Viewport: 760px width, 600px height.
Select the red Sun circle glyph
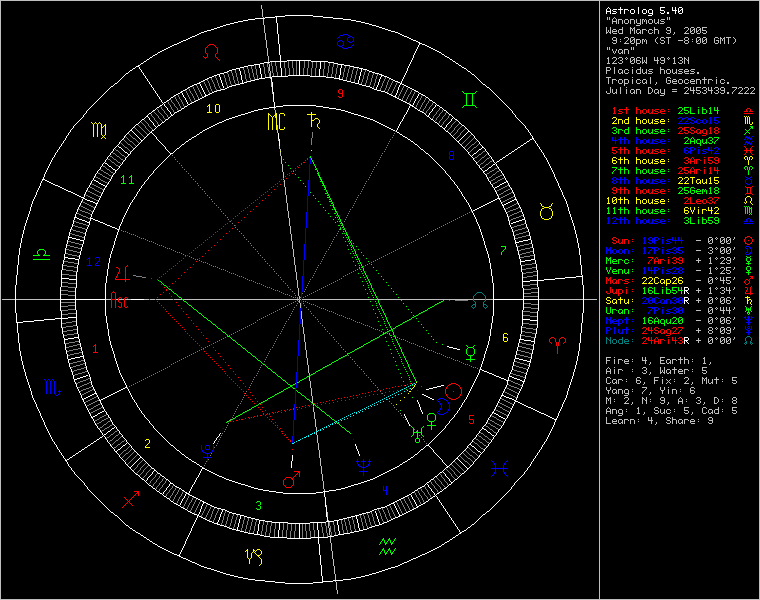point(453,390)
